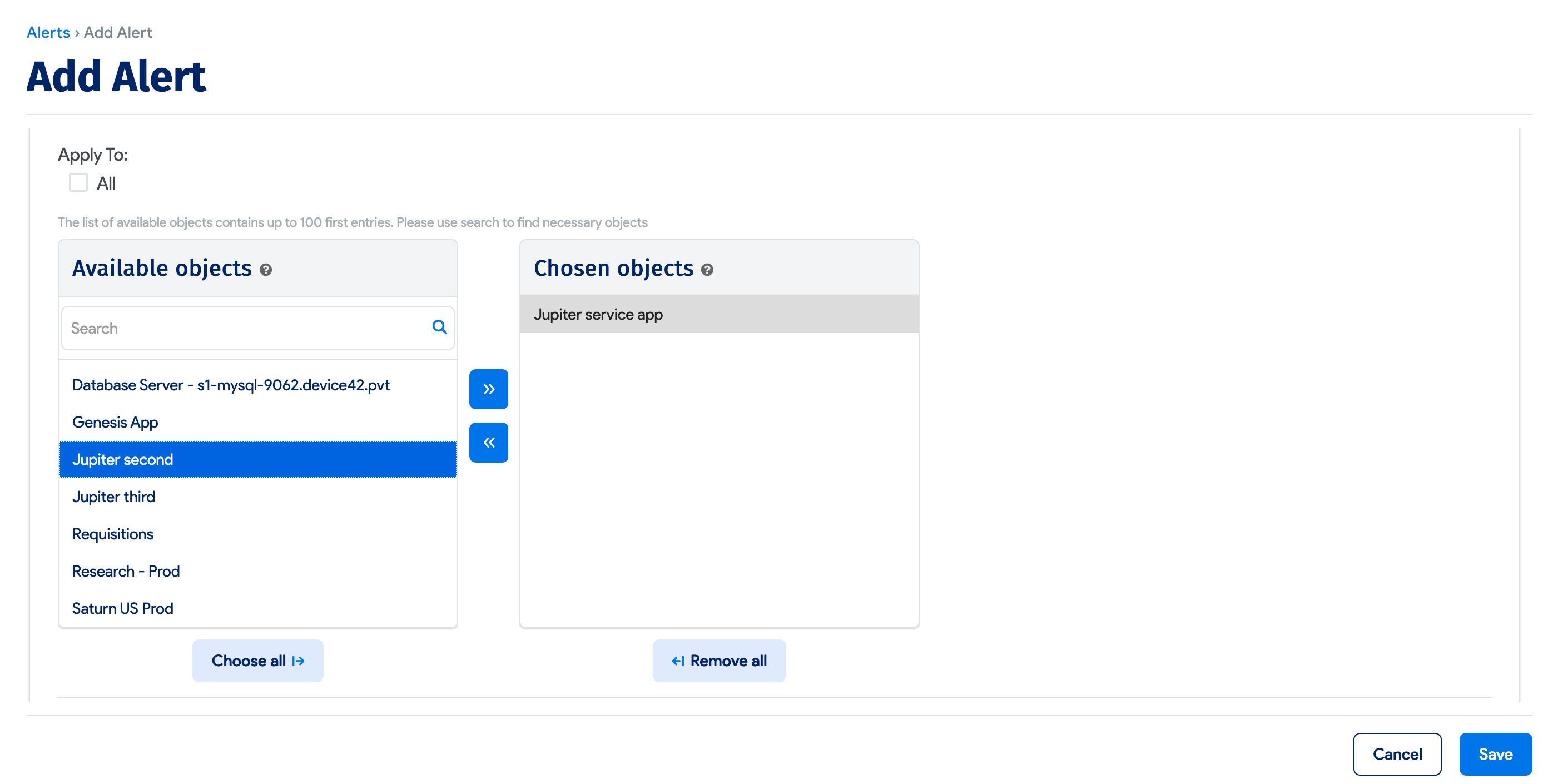
Task: Save the new alert
Action: click(1495, 754)
